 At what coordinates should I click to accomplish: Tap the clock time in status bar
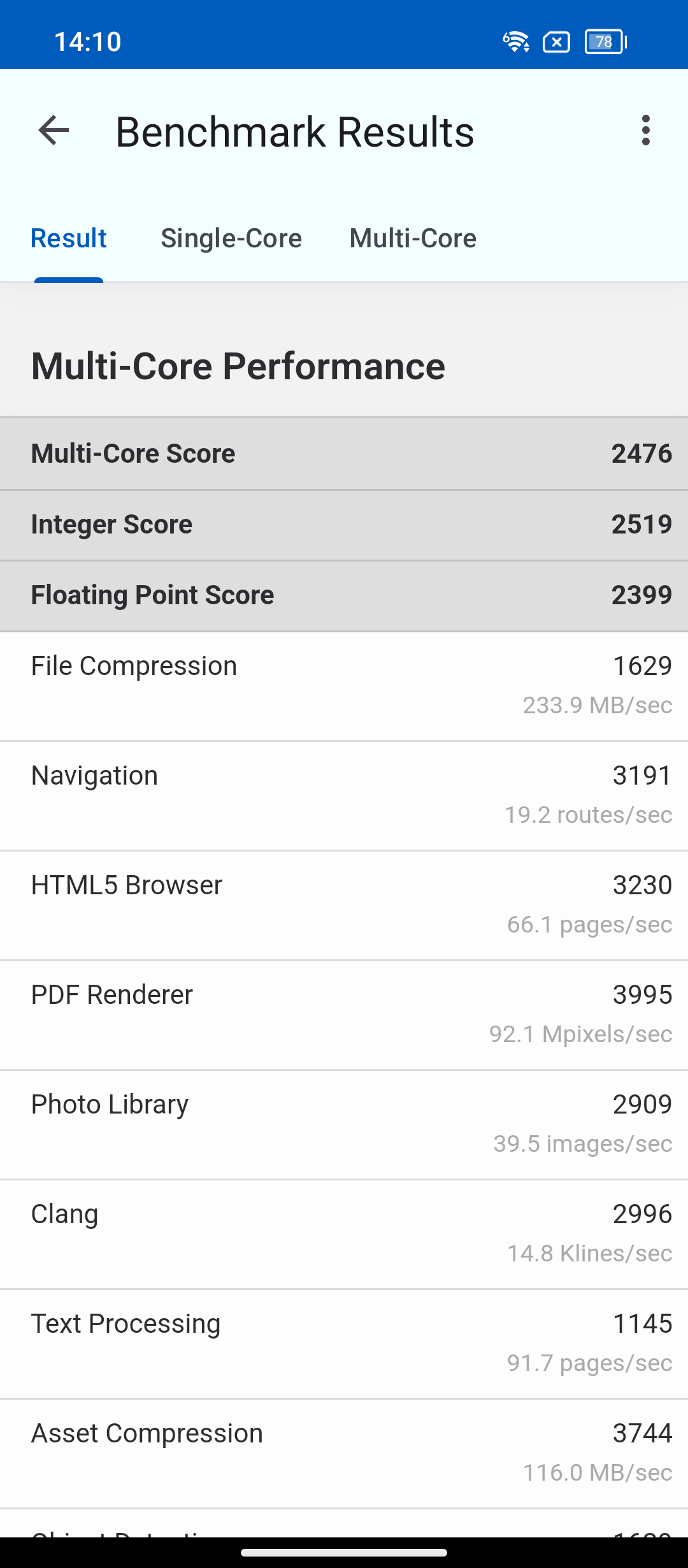click(88, 42)
